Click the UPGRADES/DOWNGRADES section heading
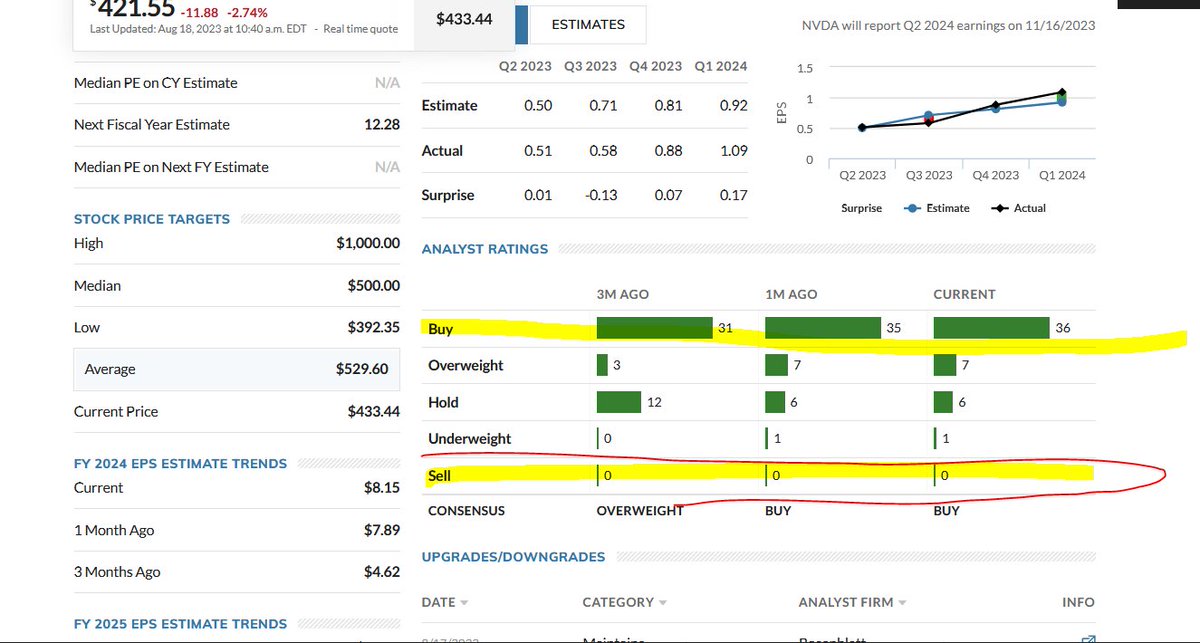Image resolution: width=1200 pixels, height=643 pixels. click(x=514, y=557)
